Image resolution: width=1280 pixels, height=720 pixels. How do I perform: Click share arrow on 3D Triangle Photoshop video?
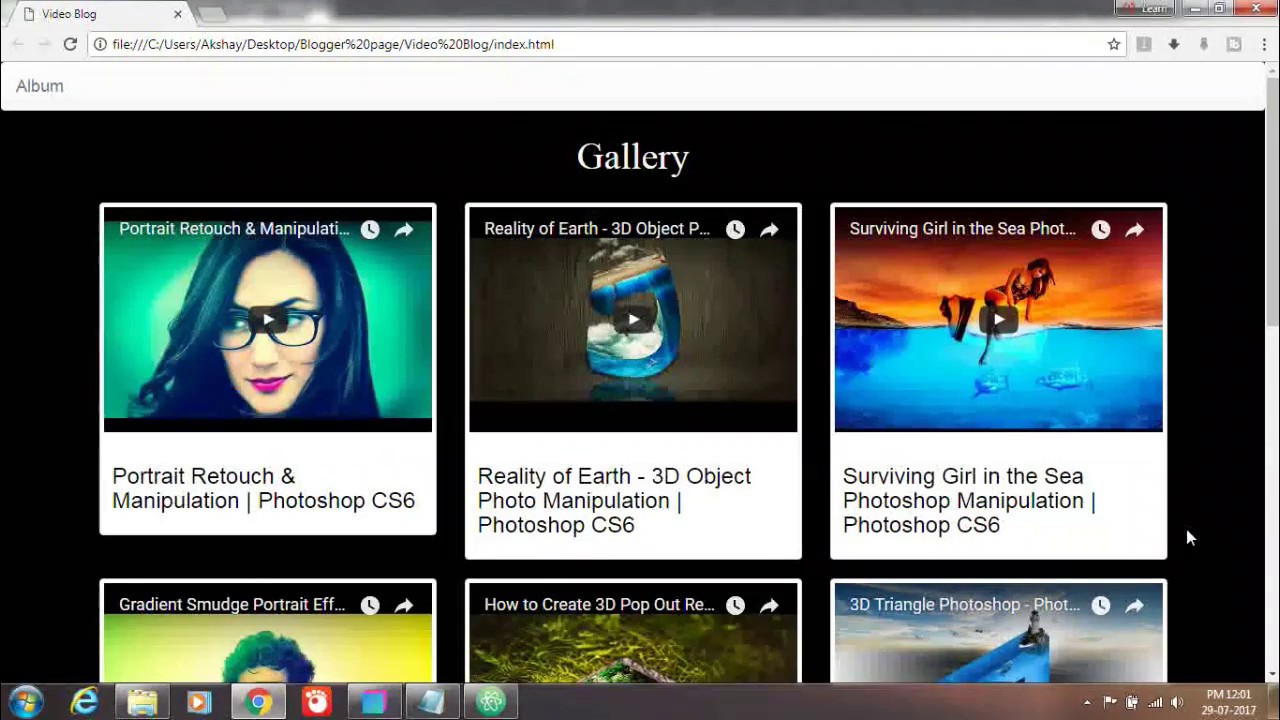coord(1134,605)
